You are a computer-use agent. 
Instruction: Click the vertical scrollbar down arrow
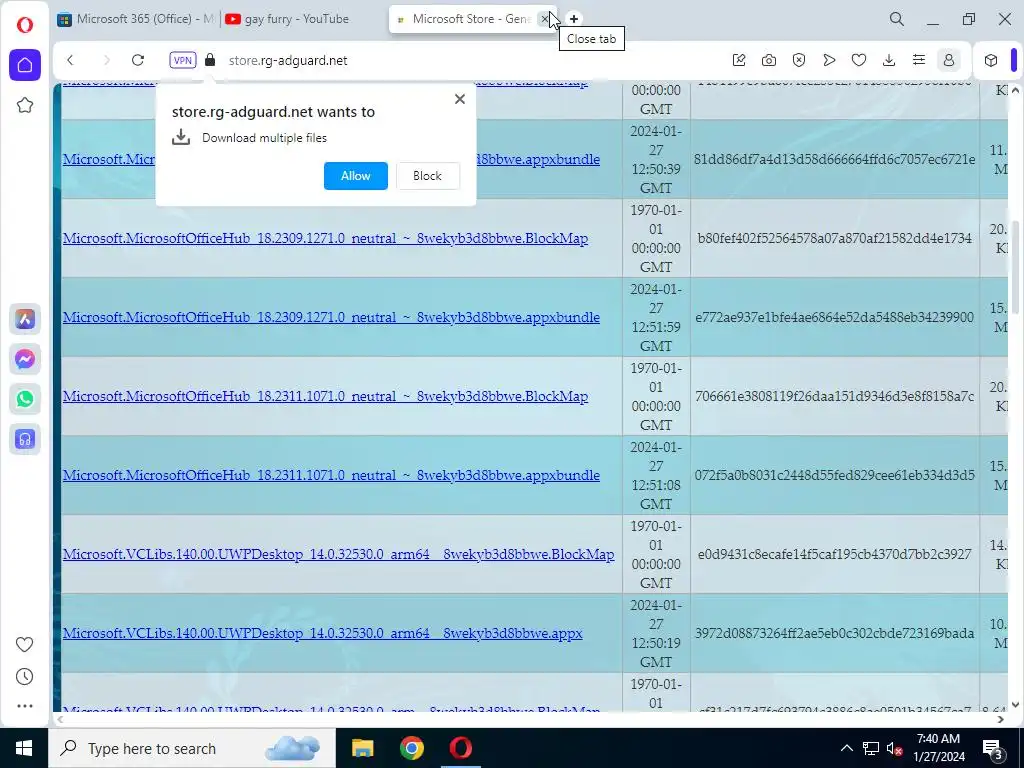click(1016, 705)
